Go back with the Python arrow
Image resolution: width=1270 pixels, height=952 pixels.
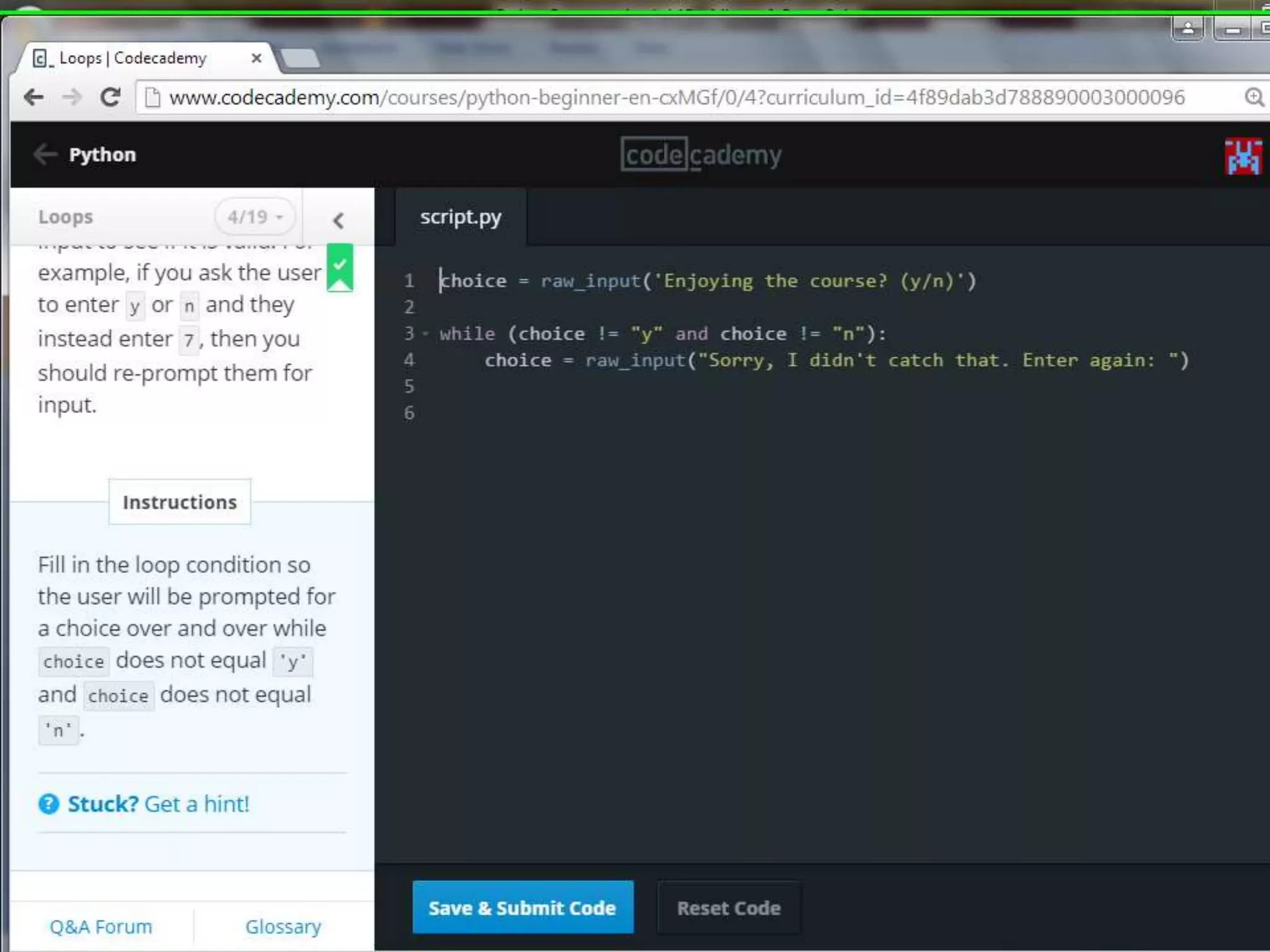[45, 154]
